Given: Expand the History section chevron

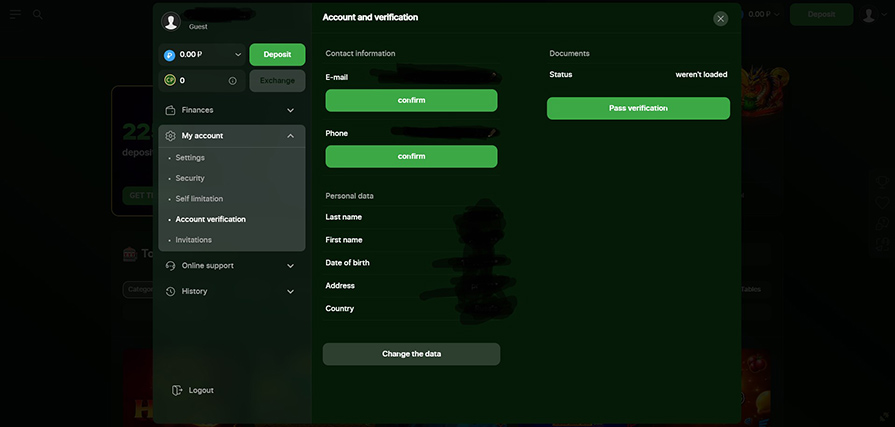Looking at the screenshot, I should pos(290,291).
